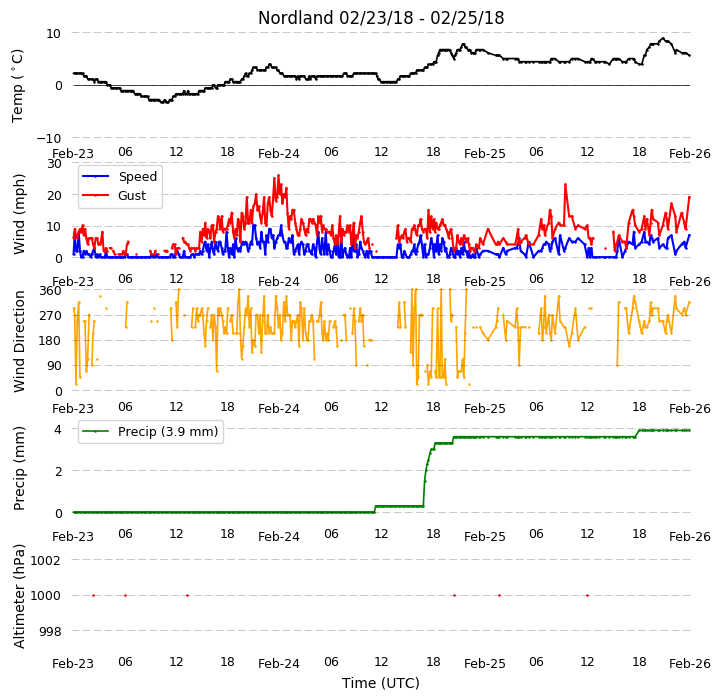Click the Feb-26 tick under altimeter chart
This screenshot has width=722, height=700.
click(690, 664)
